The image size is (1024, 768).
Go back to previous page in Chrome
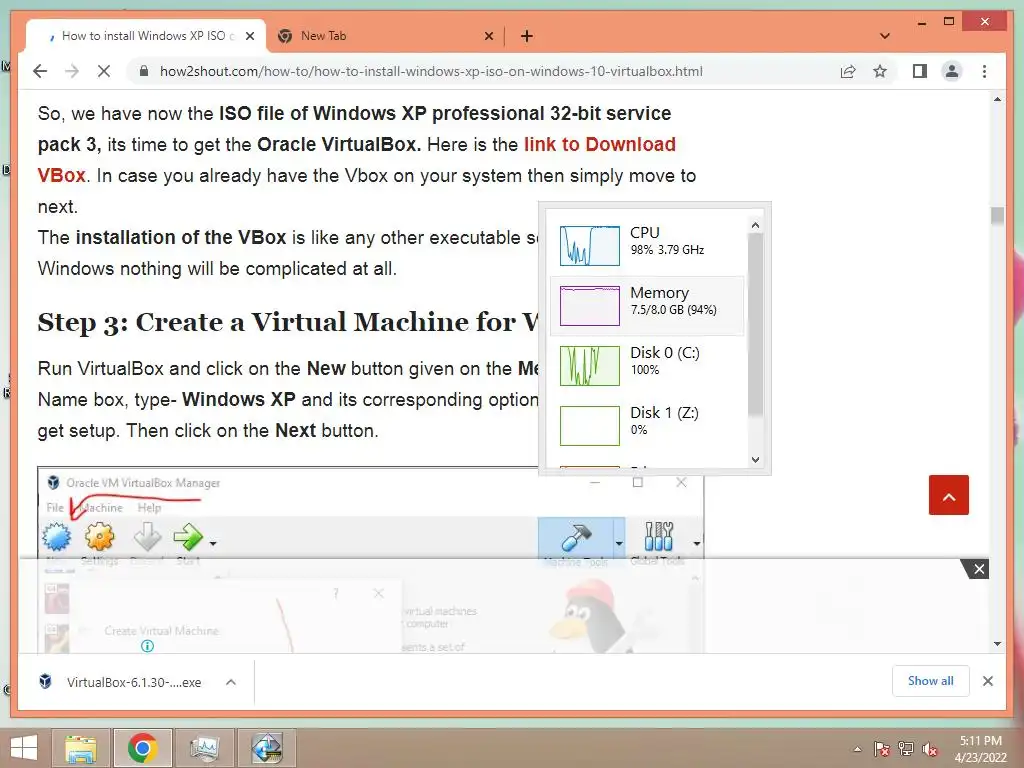click(x=40, y=71)
